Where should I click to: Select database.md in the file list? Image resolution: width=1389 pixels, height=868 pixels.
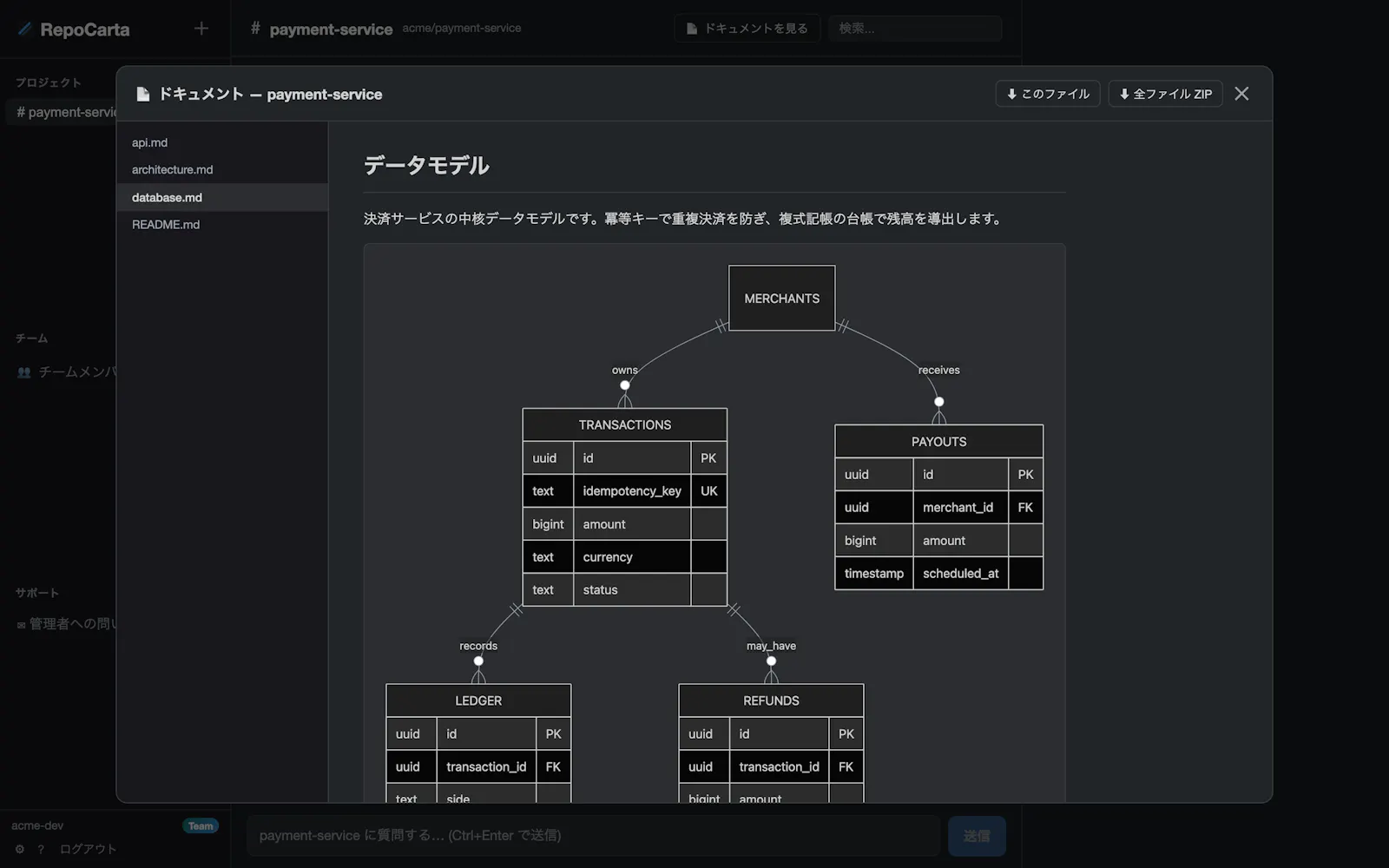[x=222, y=197]
